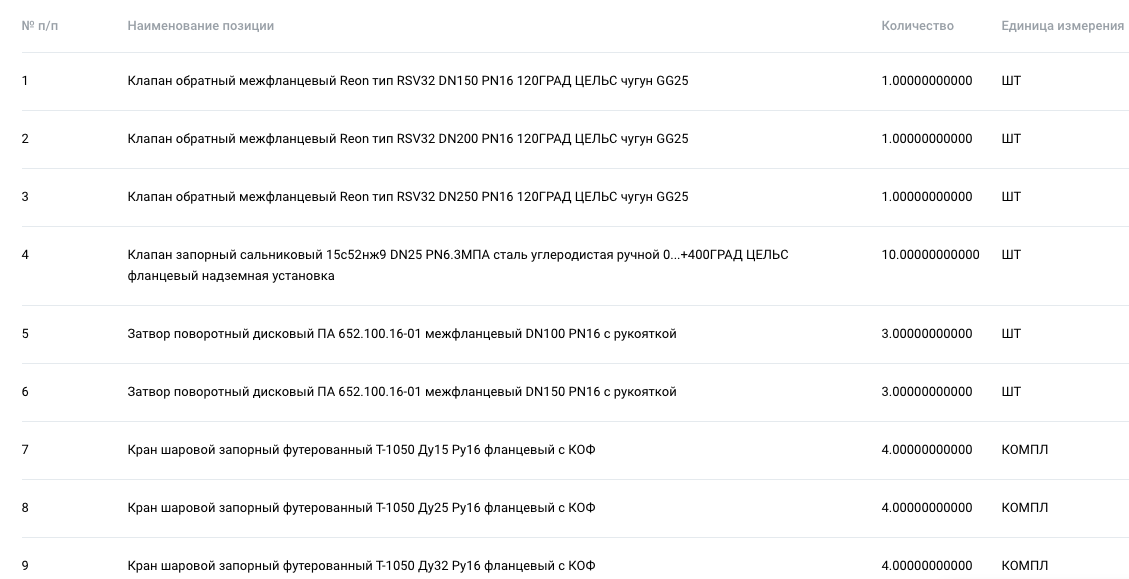The height and width of the screenshot is (579, 1129).
Task: Click the quantity 4.00000000000 in row 8
Action: 927,508
